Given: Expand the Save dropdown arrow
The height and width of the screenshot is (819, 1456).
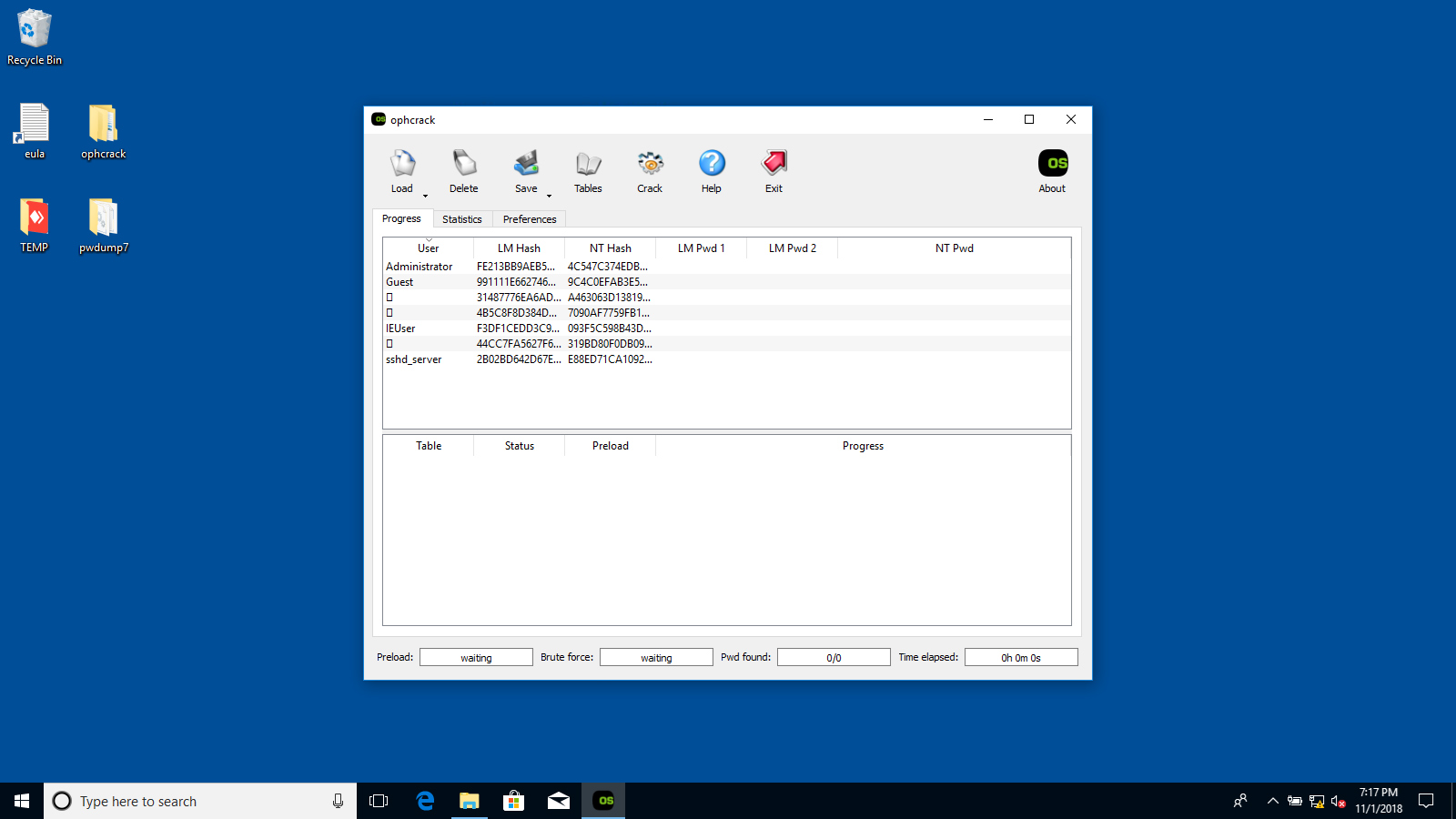Looking at the screenshot, I should click(549, 196).
